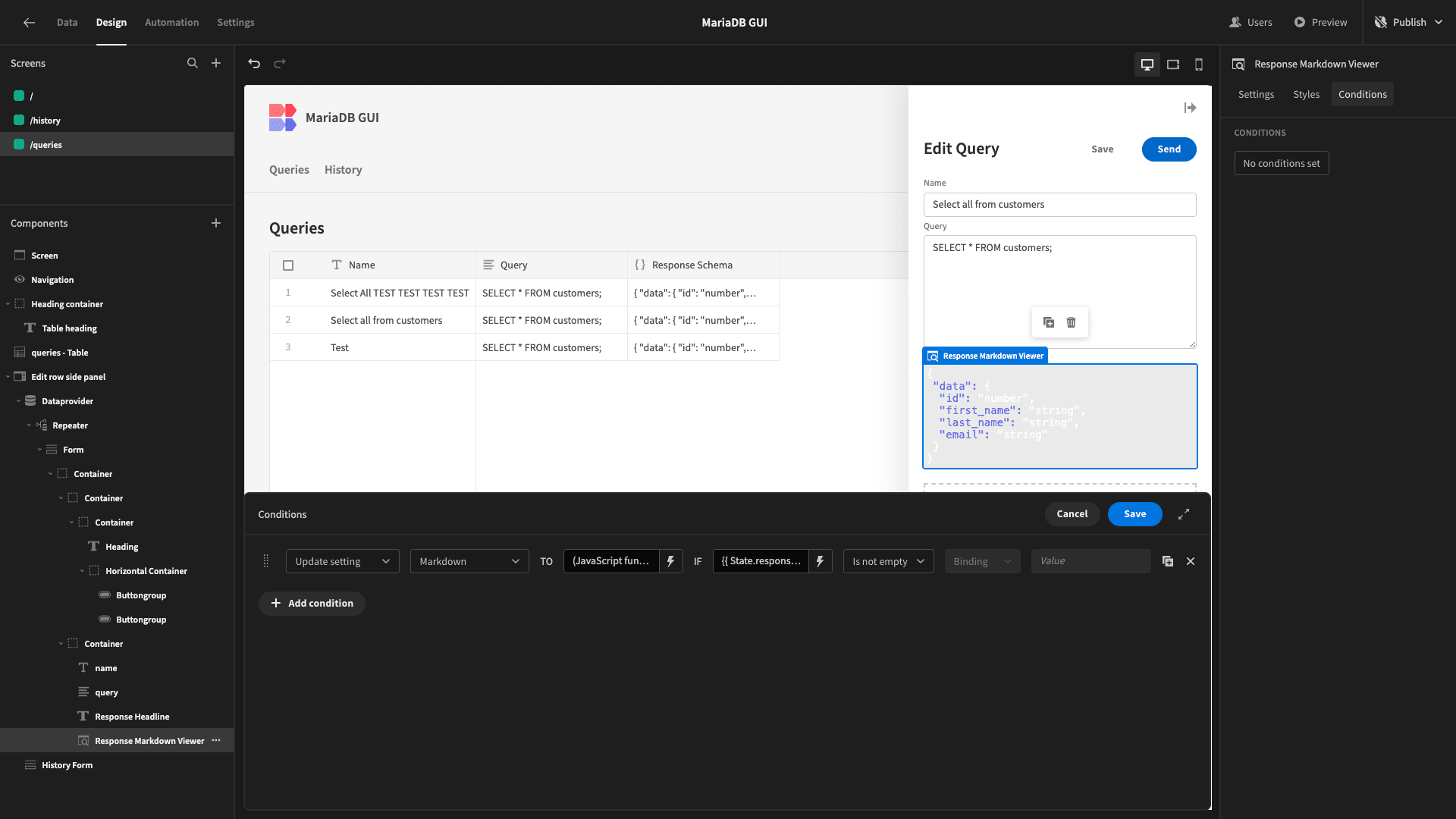Image resolution: width=1456 pixels, height=819 pixels.
Task: Delete component via trash icon
Action: [1072, 322]
